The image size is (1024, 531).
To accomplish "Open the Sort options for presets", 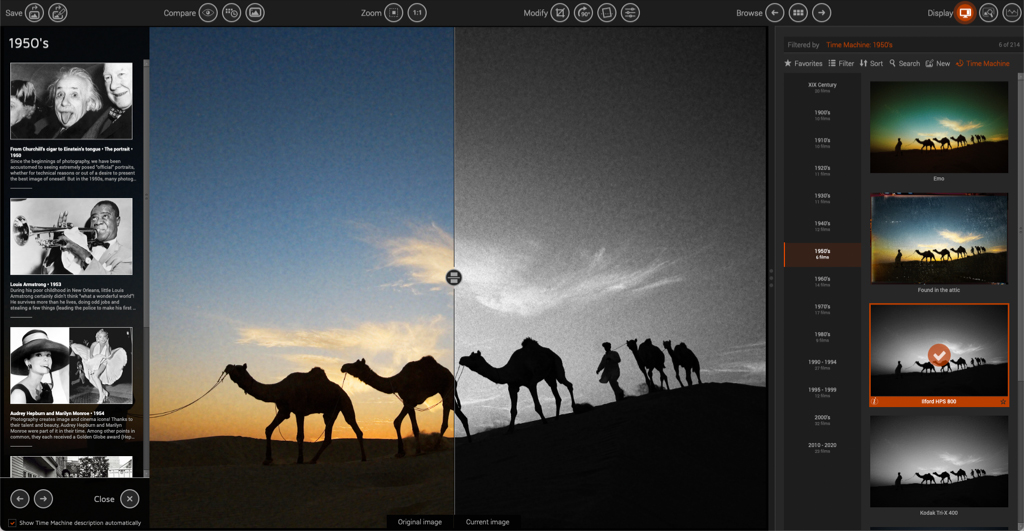I will pos(871,63).
